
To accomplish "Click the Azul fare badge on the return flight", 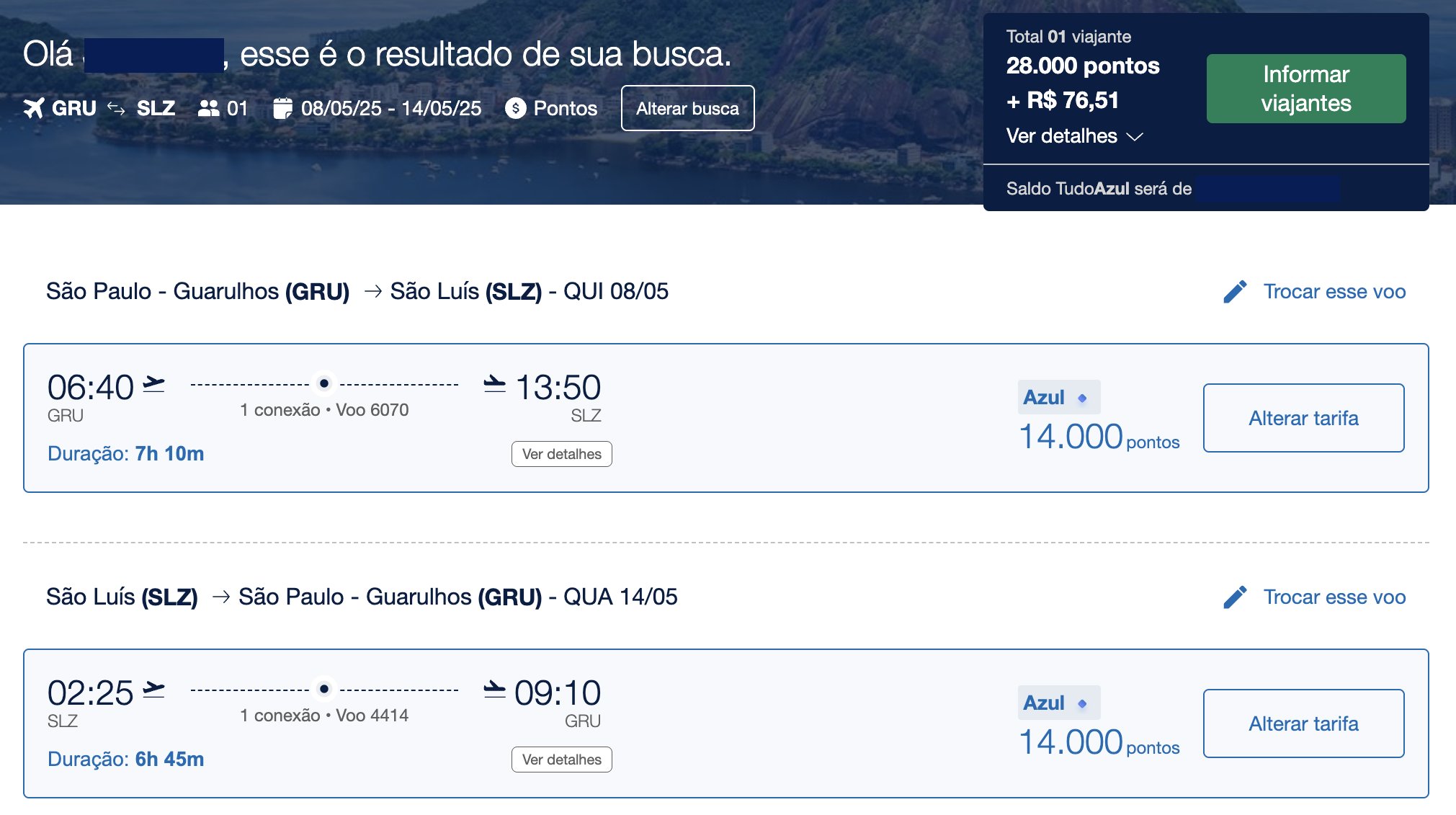I will [x=1058, y=703].
